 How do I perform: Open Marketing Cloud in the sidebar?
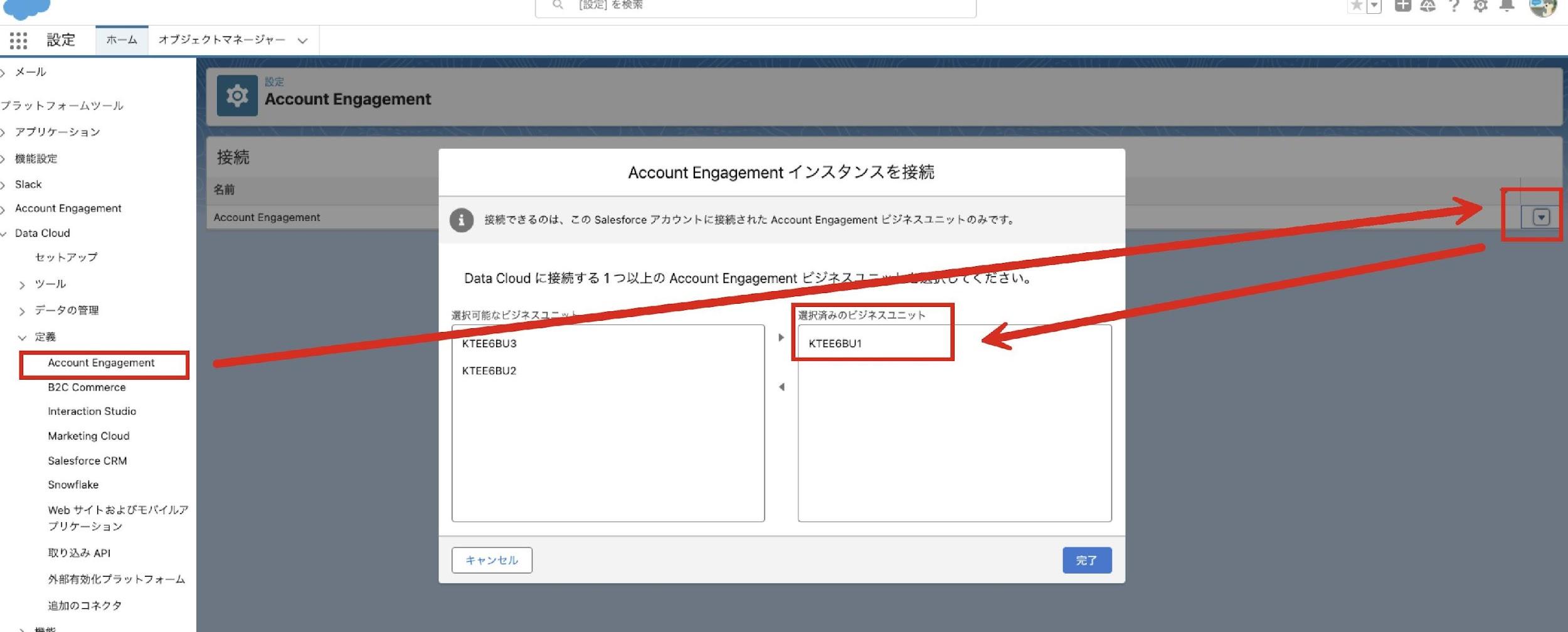88,436
